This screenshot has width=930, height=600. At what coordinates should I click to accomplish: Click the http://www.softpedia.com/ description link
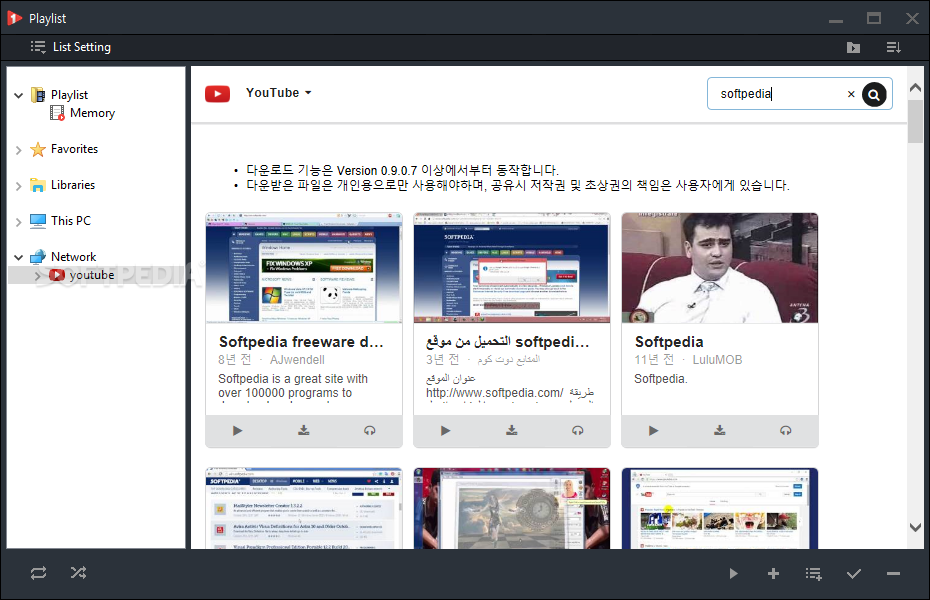click(494, 392)
